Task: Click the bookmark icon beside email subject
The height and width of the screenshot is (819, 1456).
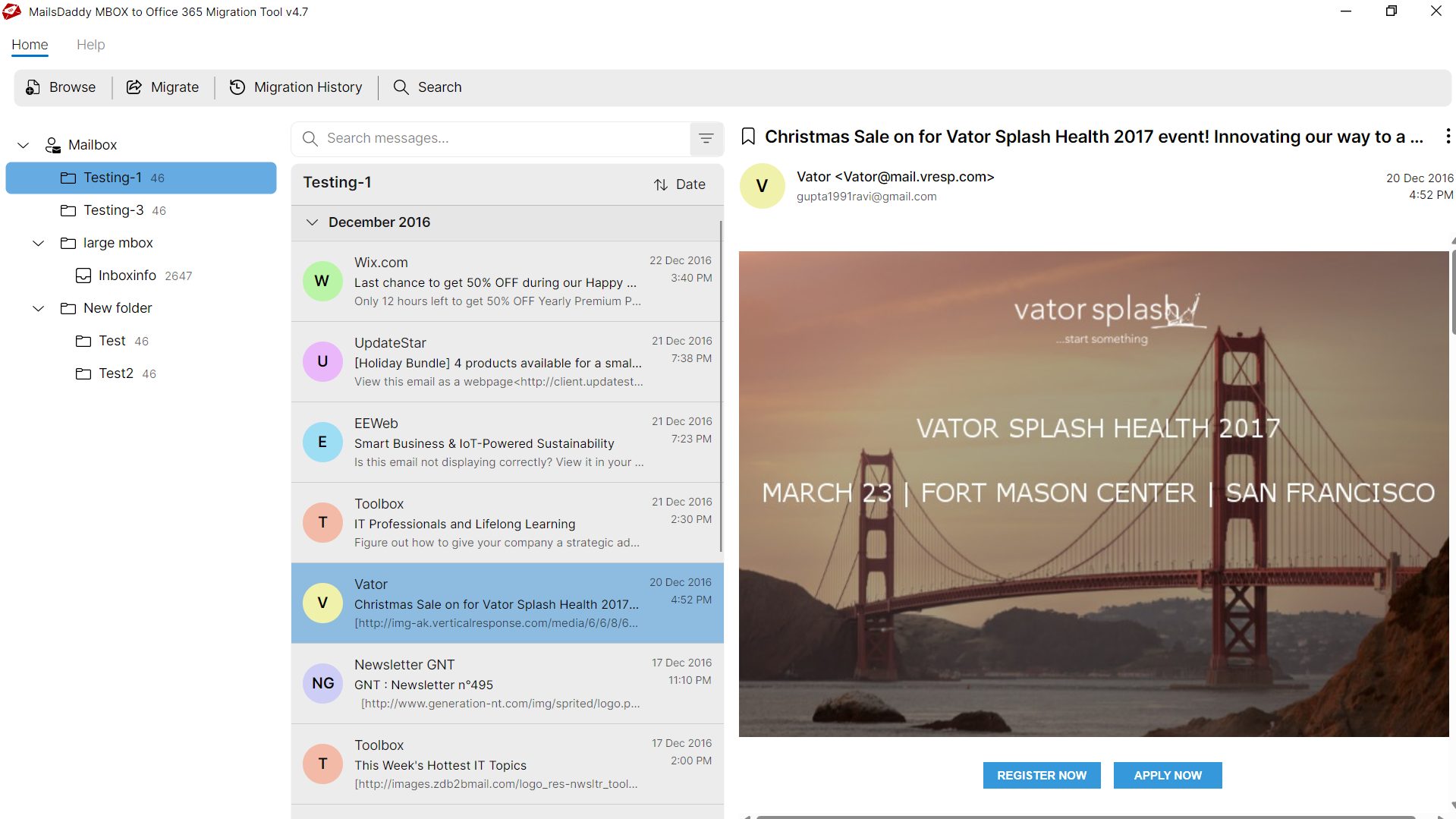Action: coord(748,137)
